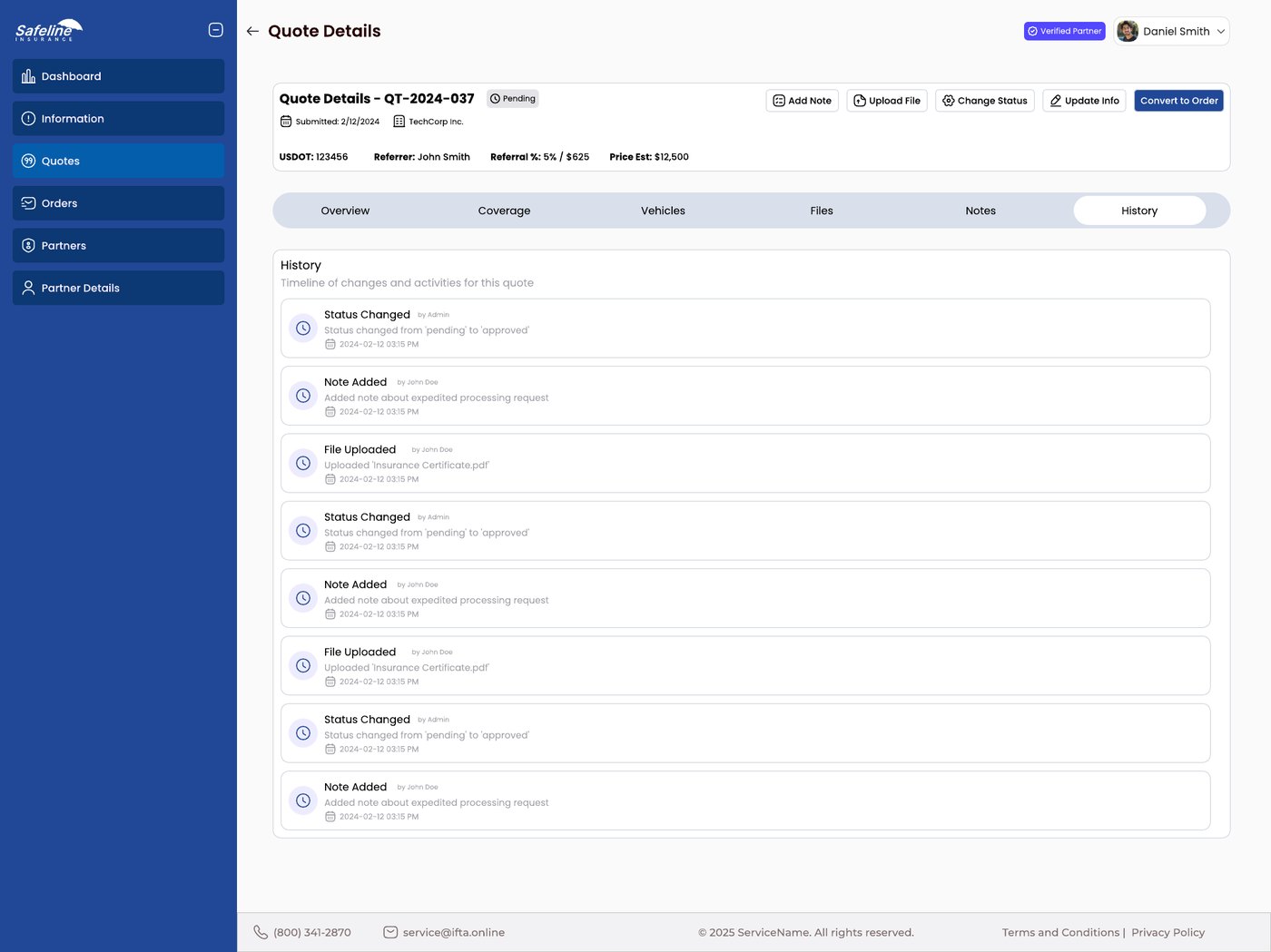Open Partners in the sidebar

(118, 246)
